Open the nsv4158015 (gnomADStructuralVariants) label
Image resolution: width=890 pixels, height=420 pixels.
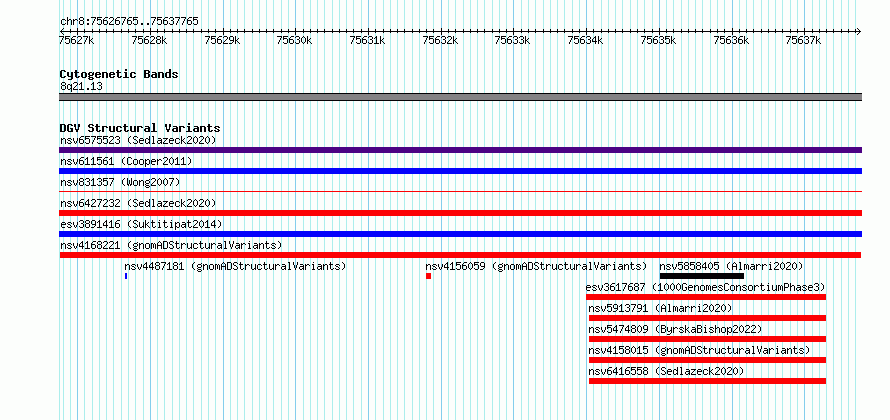[x=699, y=350]
